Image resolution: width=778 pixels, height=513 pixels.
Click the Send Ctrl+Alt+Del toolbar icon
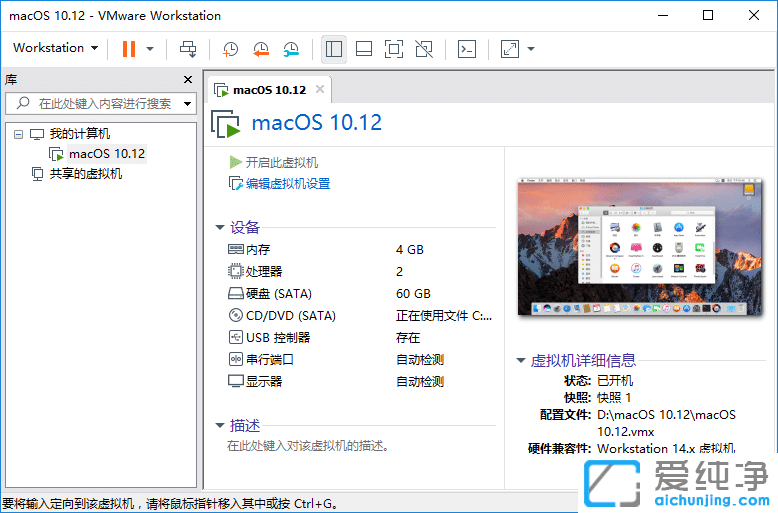pos(188,49)
